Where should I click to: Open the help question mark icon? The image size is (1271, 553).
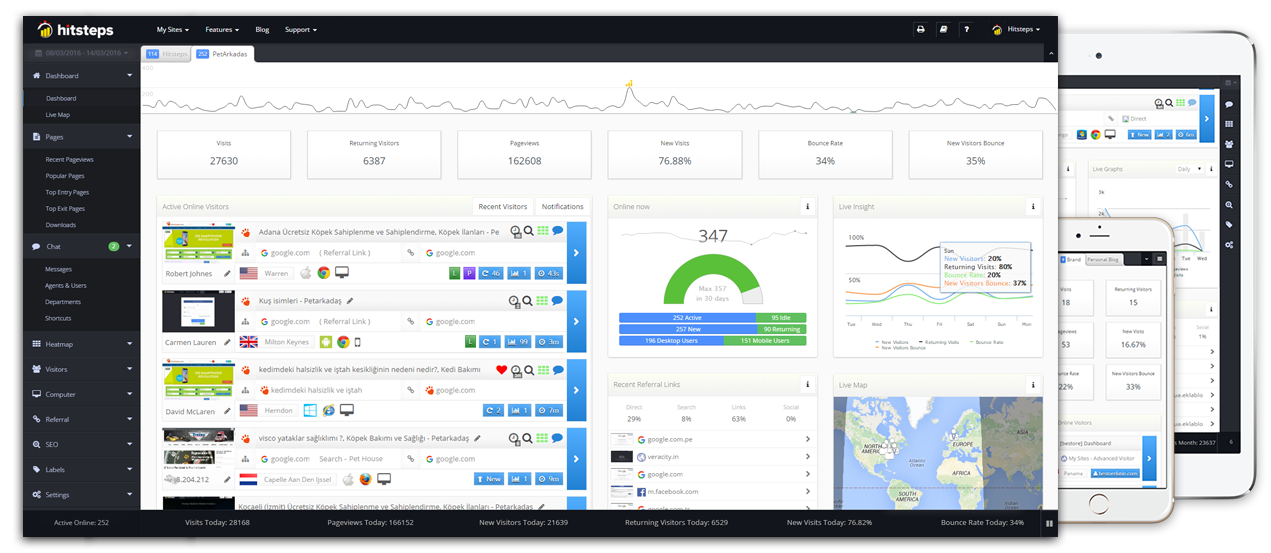click(966, 30)
